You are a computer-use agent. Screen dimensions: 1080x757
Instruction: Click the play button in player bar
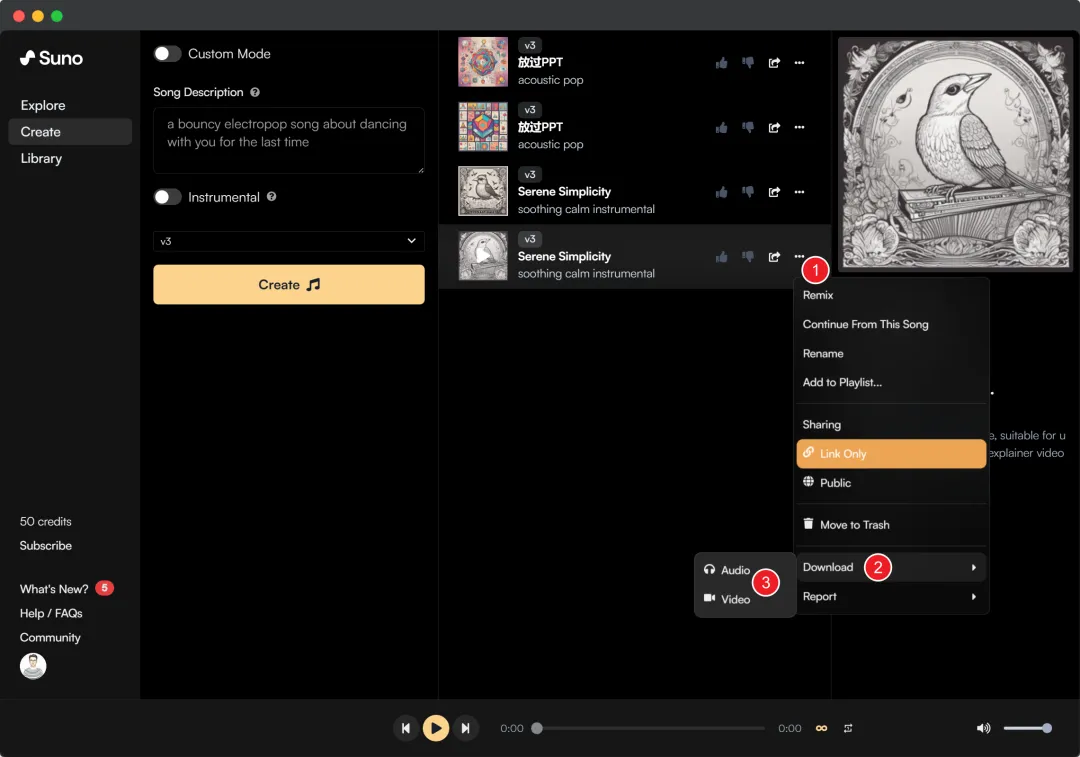435,728
